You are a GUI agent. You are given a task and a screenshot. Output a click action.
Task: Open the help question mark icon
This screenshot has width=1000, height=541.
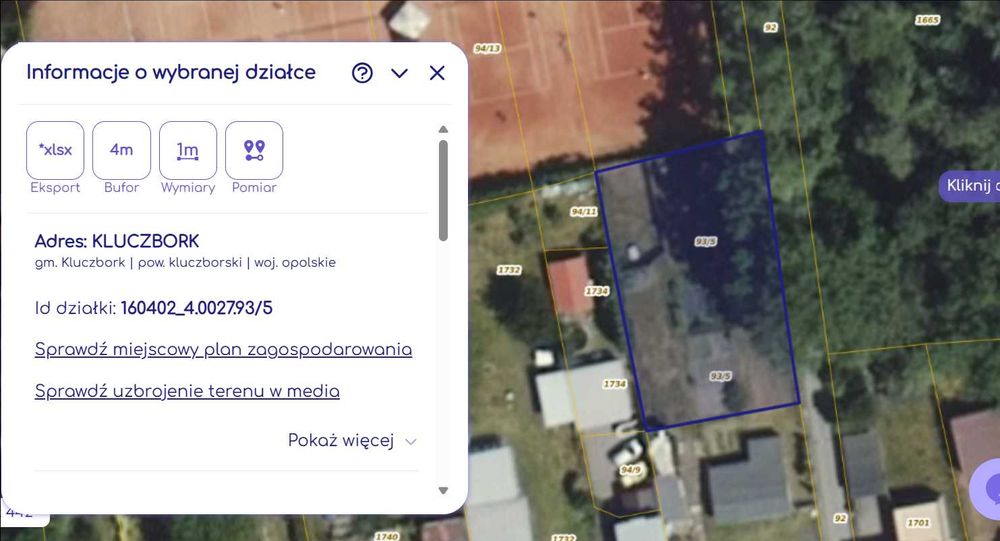[362, 73]
